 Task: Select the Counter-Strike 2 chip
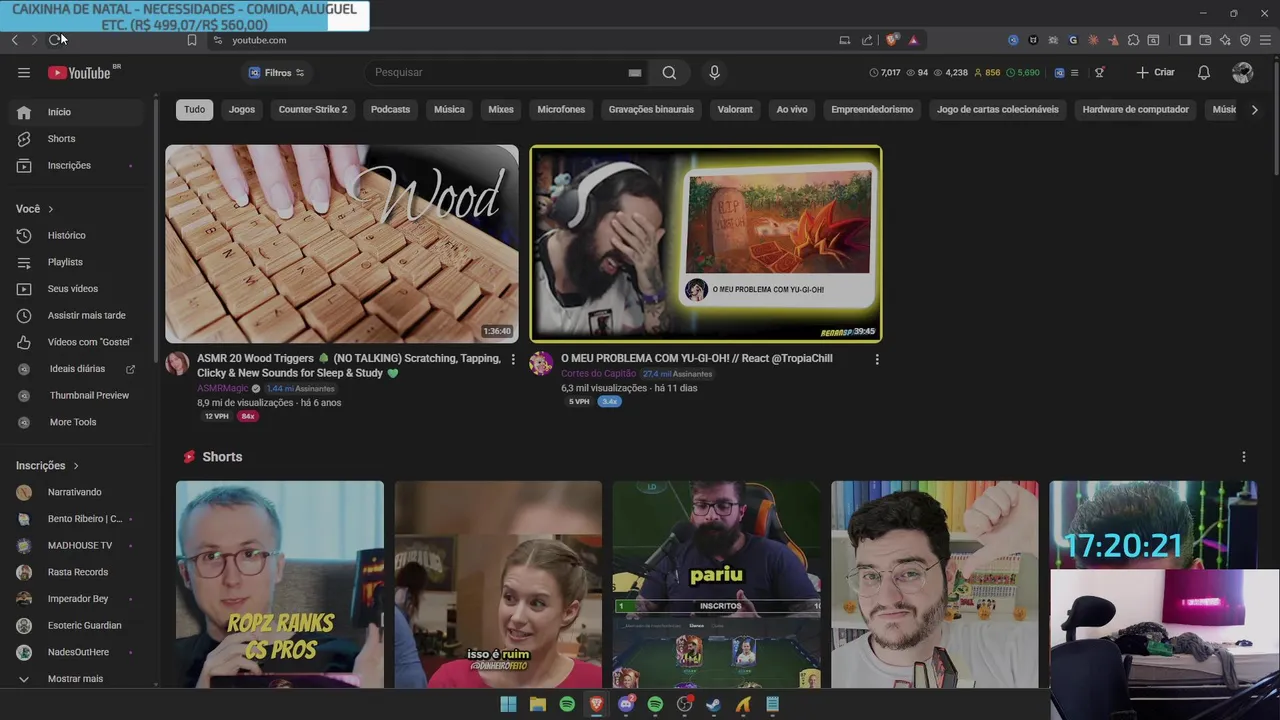(x=313, y=110)
